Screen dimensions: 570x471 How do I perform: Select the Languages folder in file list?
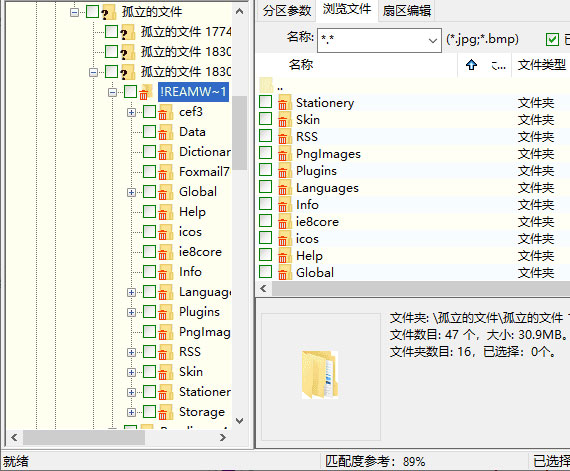327,188
